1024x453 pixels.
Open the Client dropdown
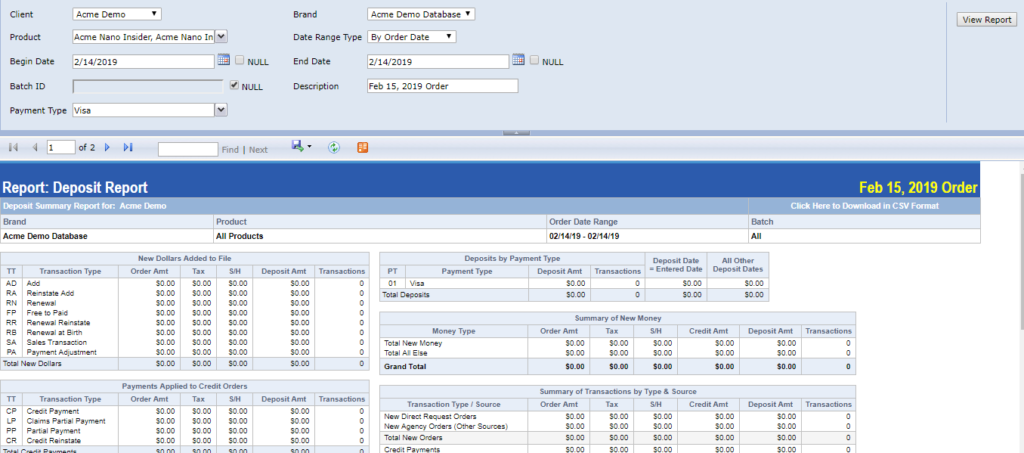pyautogui.click(x=117, y=14)
